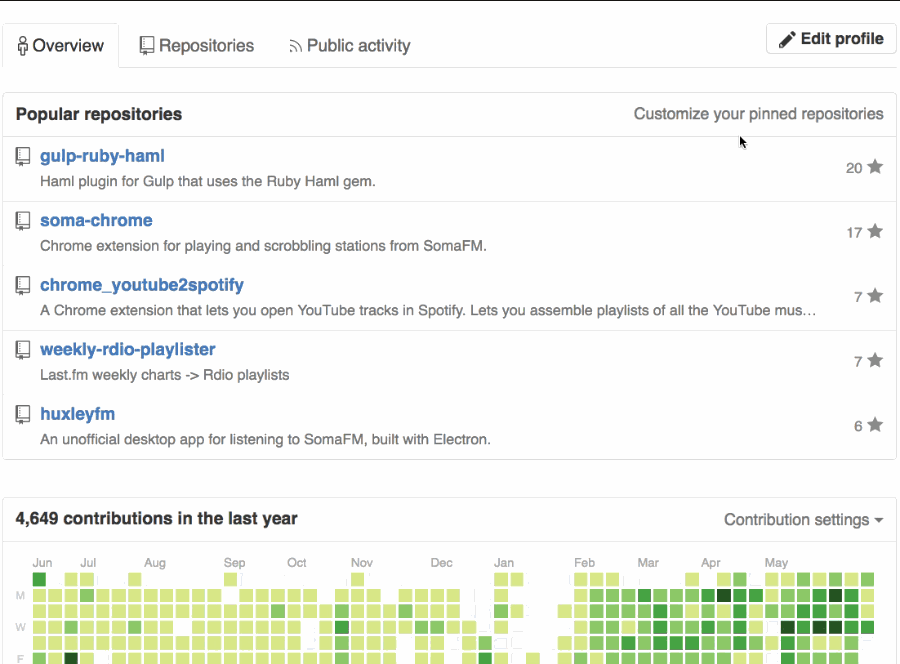Click the star icon for huxleyfm
900x664 pixels.
click(875, 425)
